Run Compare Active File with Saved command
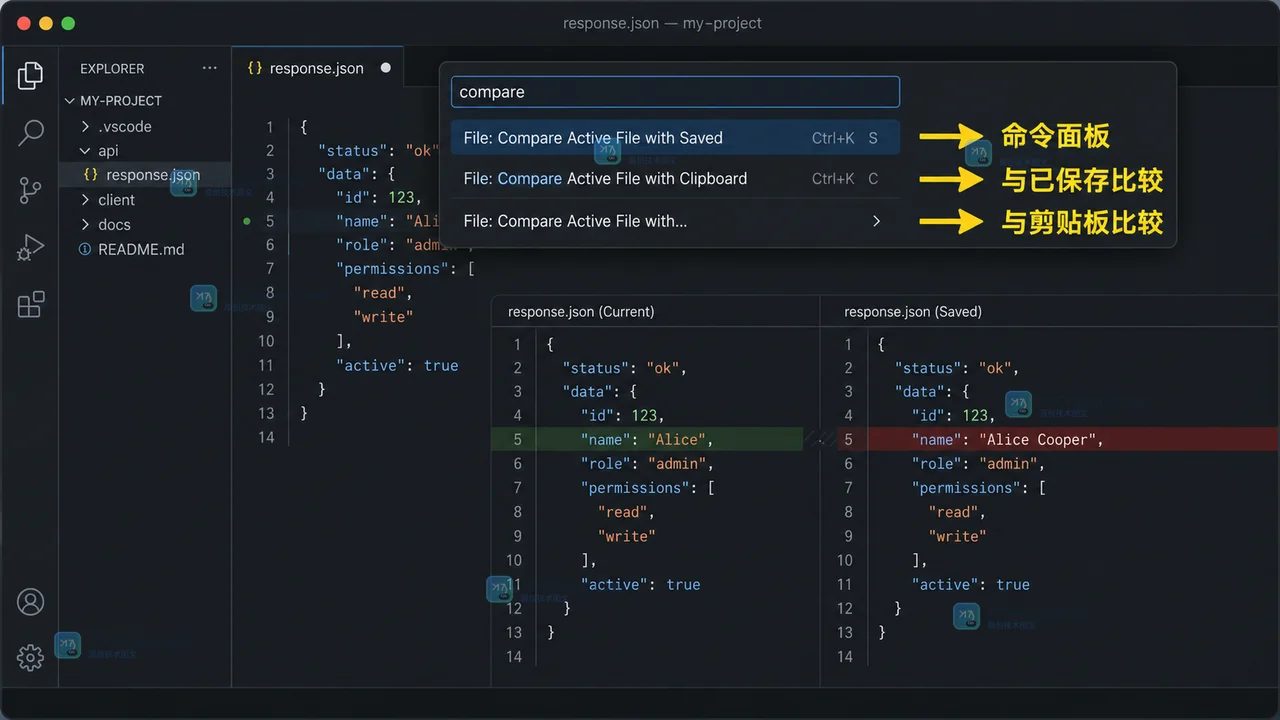1280x720 pixels. (x=675, y=138)
